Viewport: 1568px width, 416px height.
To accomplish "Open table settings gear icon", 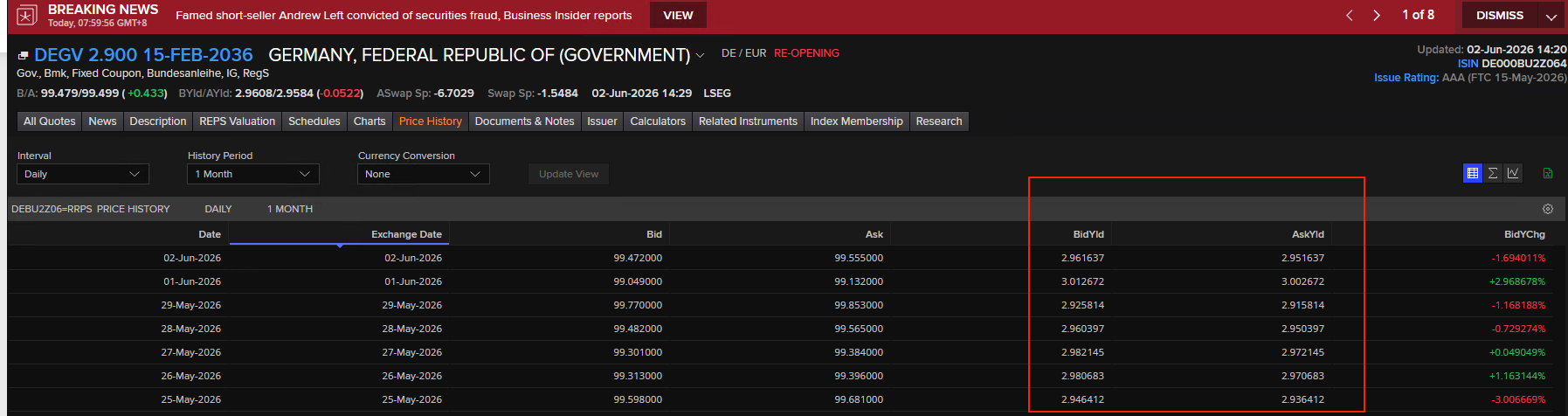I will 1548,209.
